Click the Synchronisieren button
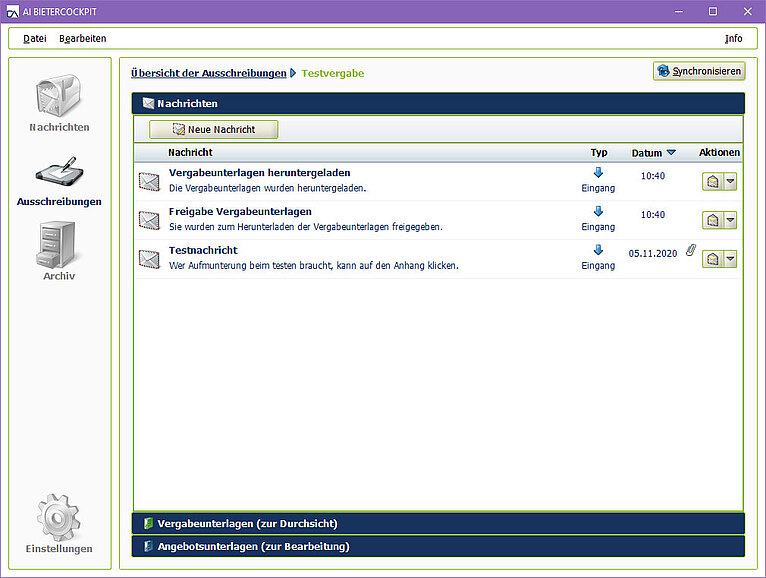 699,71
